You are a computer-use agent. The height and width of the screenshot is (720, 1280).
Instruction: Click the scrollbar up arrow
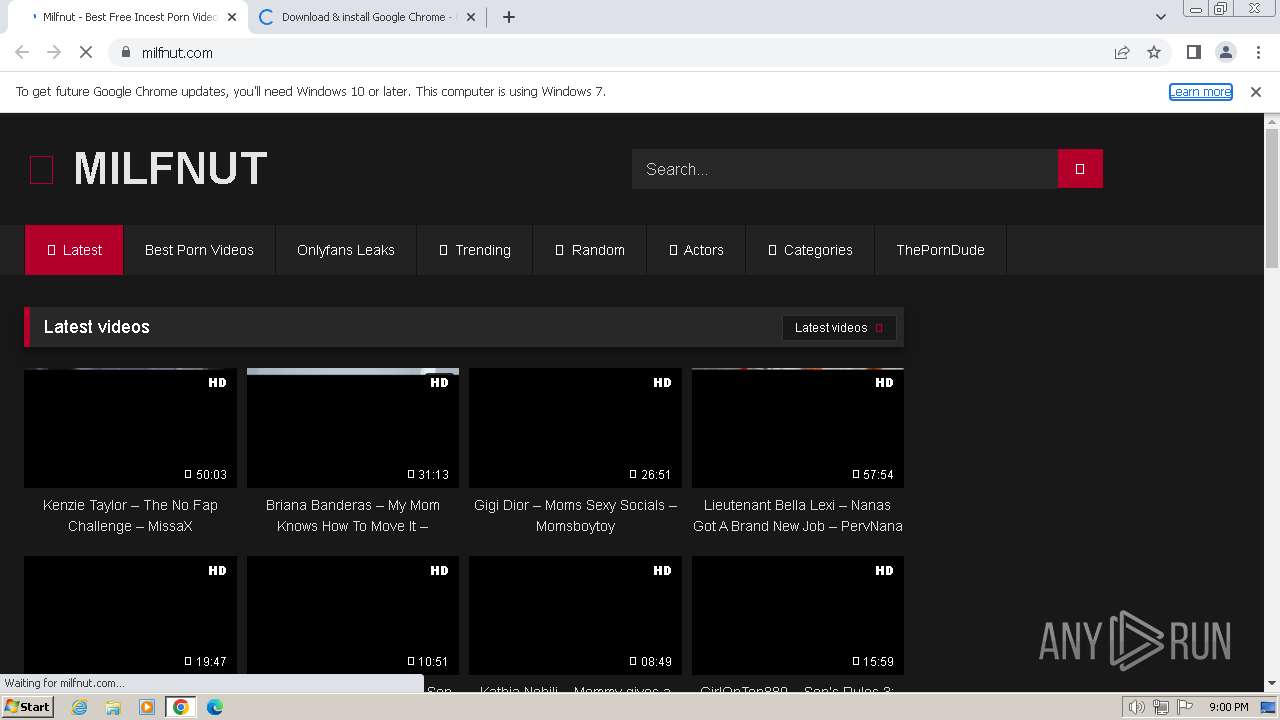pyautogui.click(x=1272, y=121)
